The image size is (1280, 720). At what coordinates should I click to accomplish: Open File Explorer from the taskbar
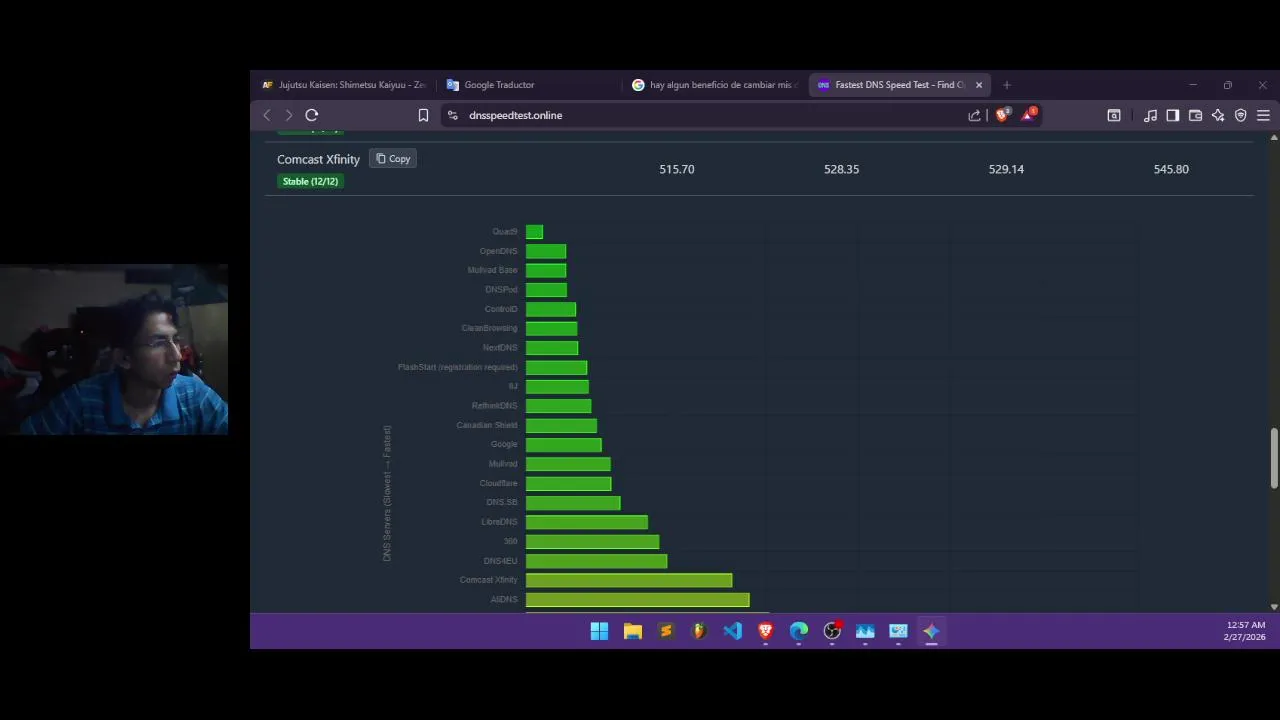tap(633, 631)
